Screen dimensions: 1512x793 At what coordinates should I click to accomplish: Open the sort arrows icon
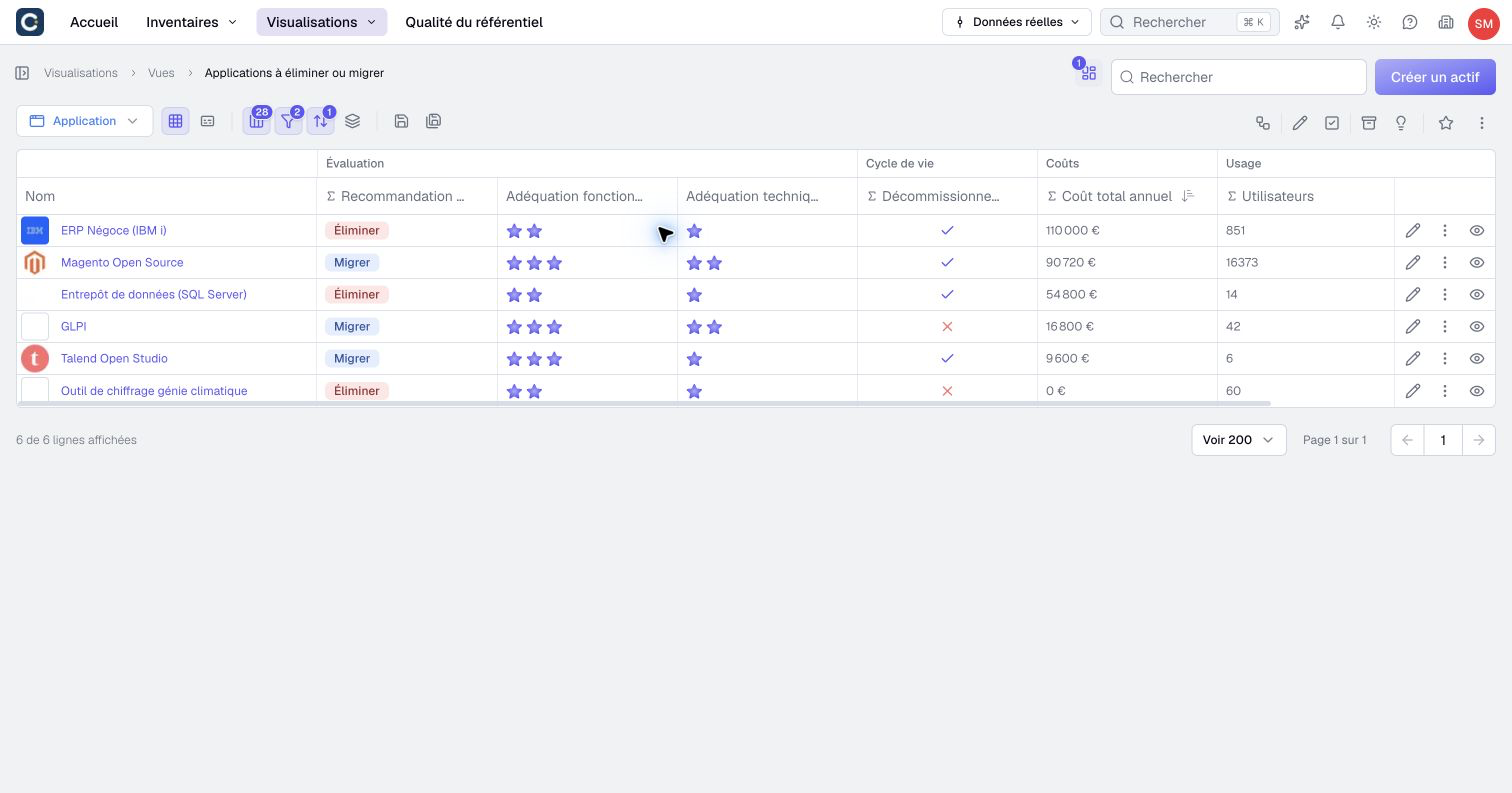[321, 121]
